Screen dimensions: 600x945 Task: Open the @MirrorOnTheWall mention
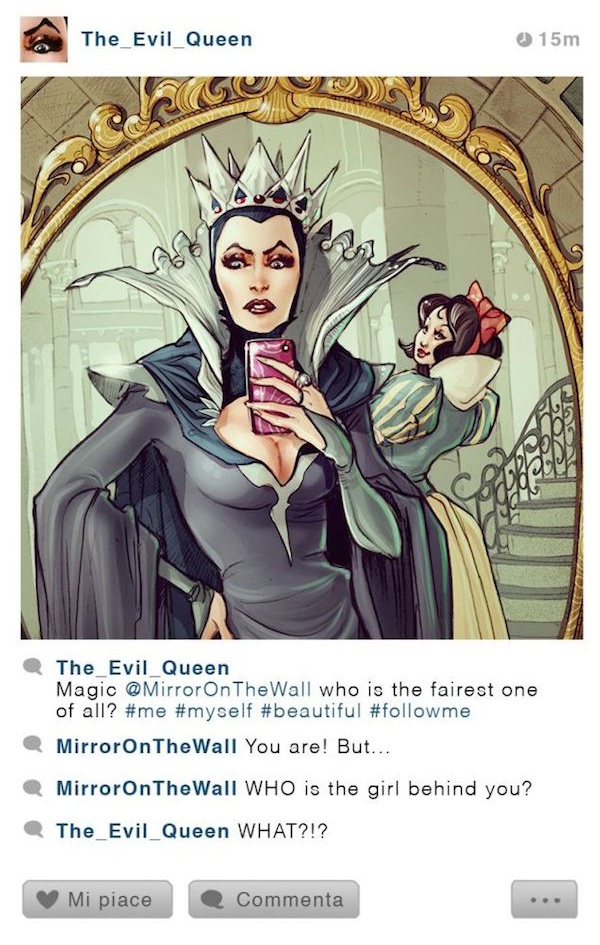(217, 689)
